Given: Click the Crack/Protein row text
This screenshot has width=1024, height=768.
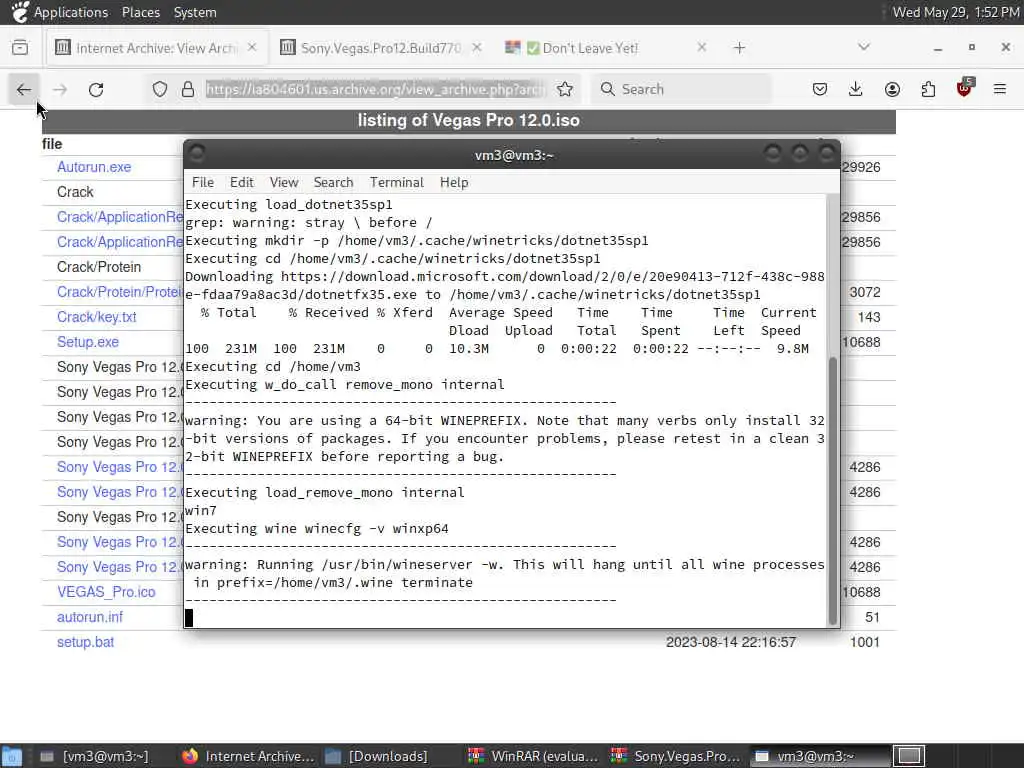Looking at the screenshot, I should tap(99, 267).
